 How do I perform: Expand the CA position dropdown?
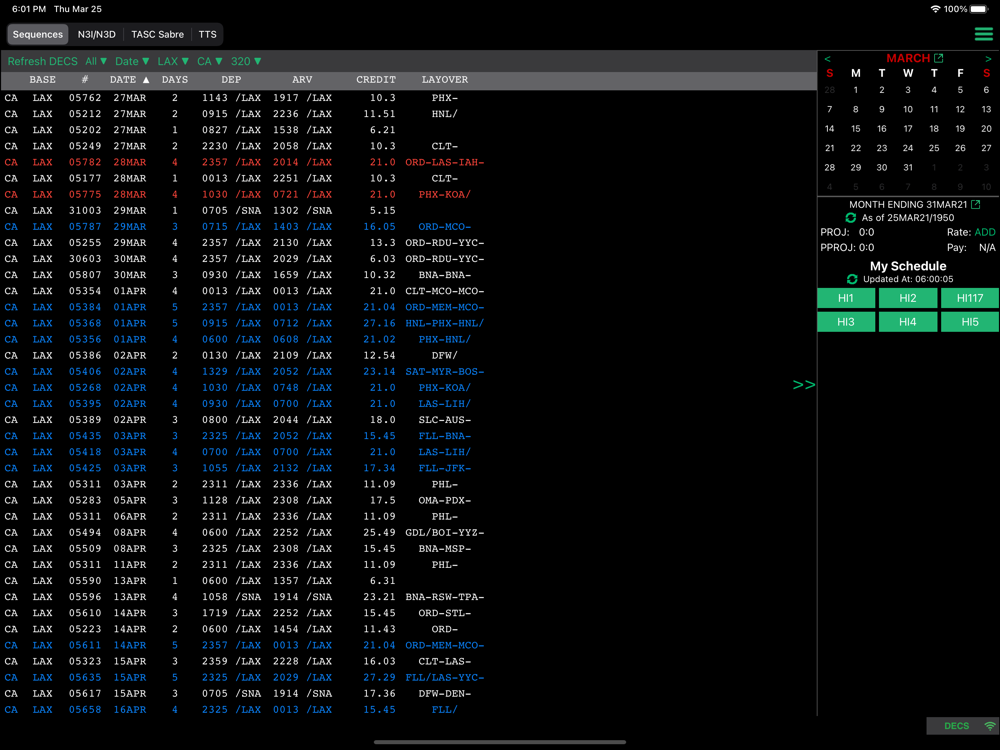tap(209, 61)
